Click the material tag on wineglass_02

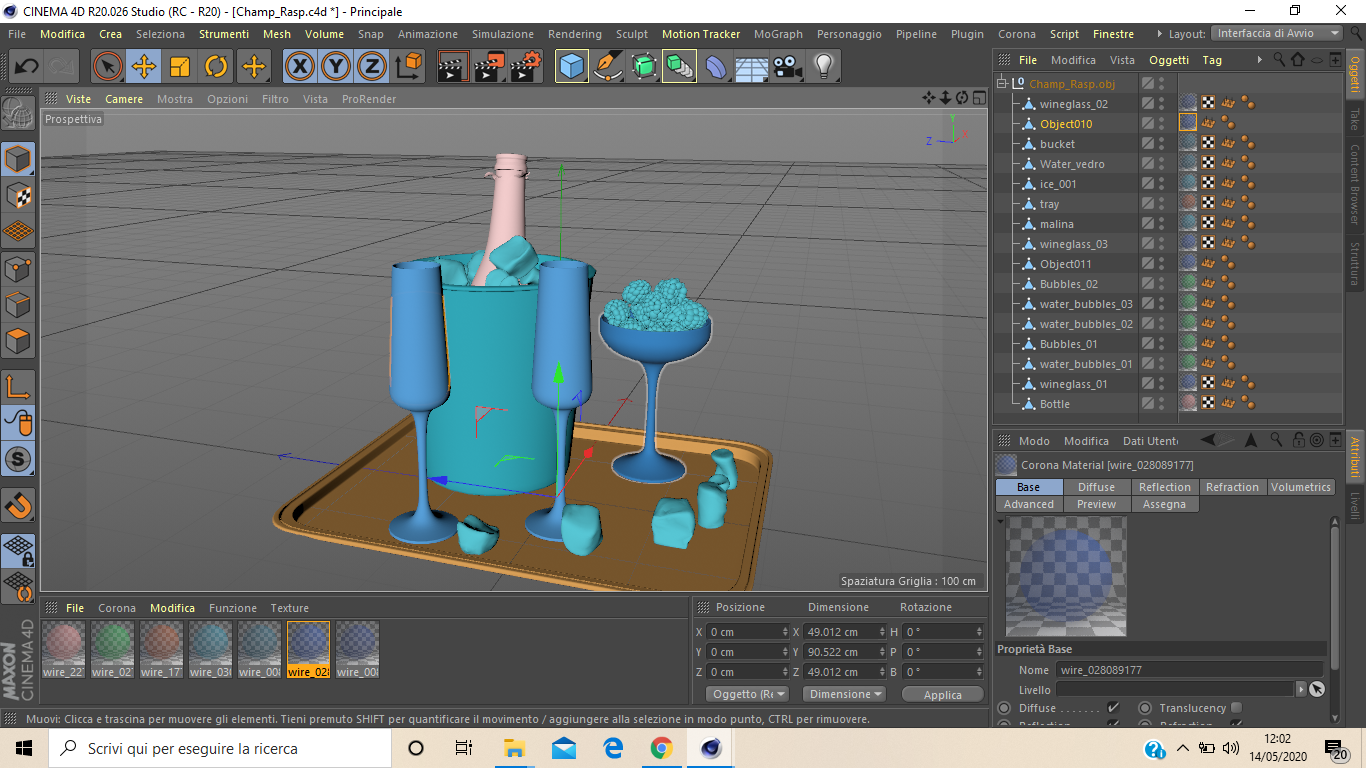coord(1188,104)
